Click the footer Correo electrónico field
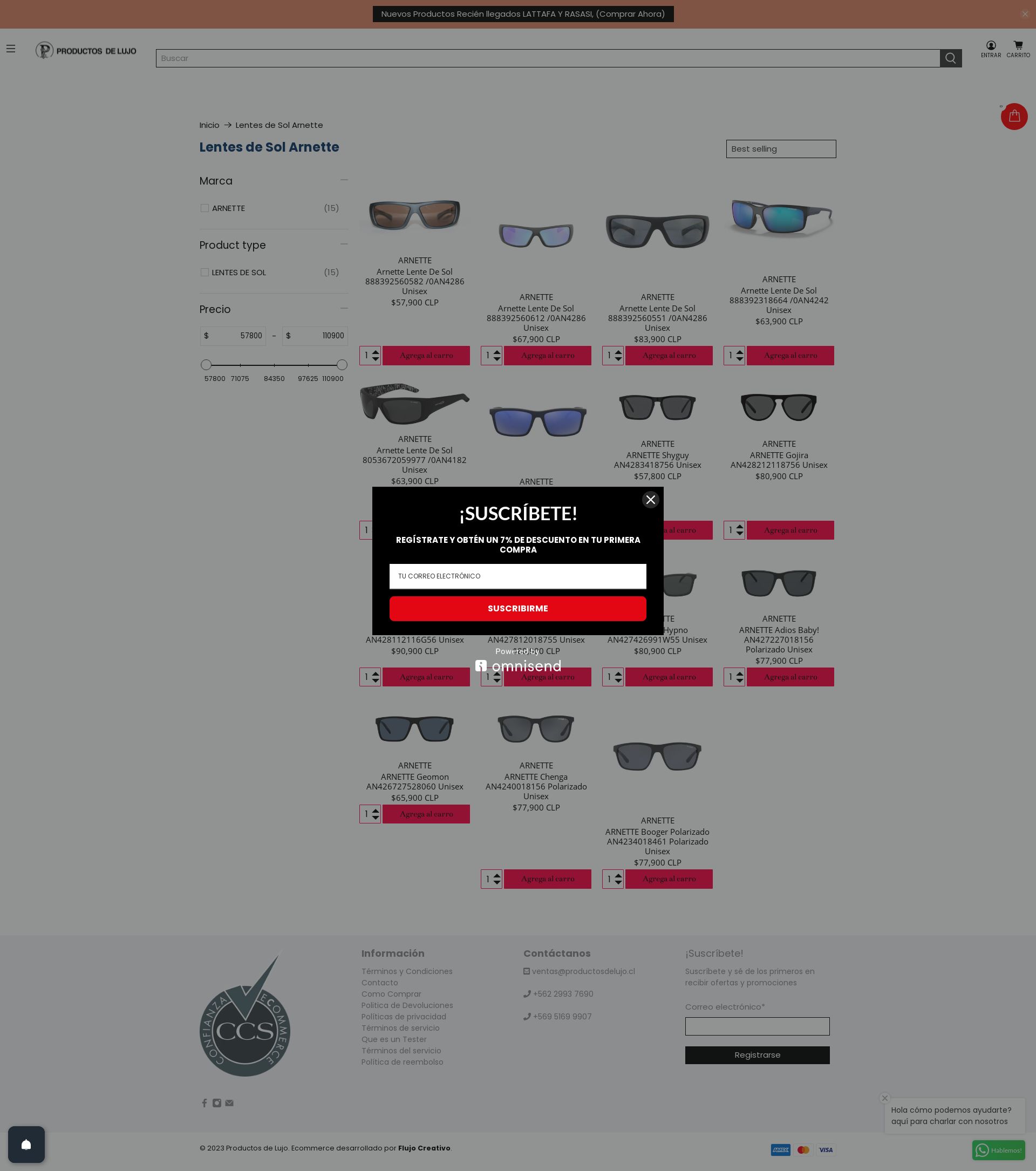 coord(757,1026)
